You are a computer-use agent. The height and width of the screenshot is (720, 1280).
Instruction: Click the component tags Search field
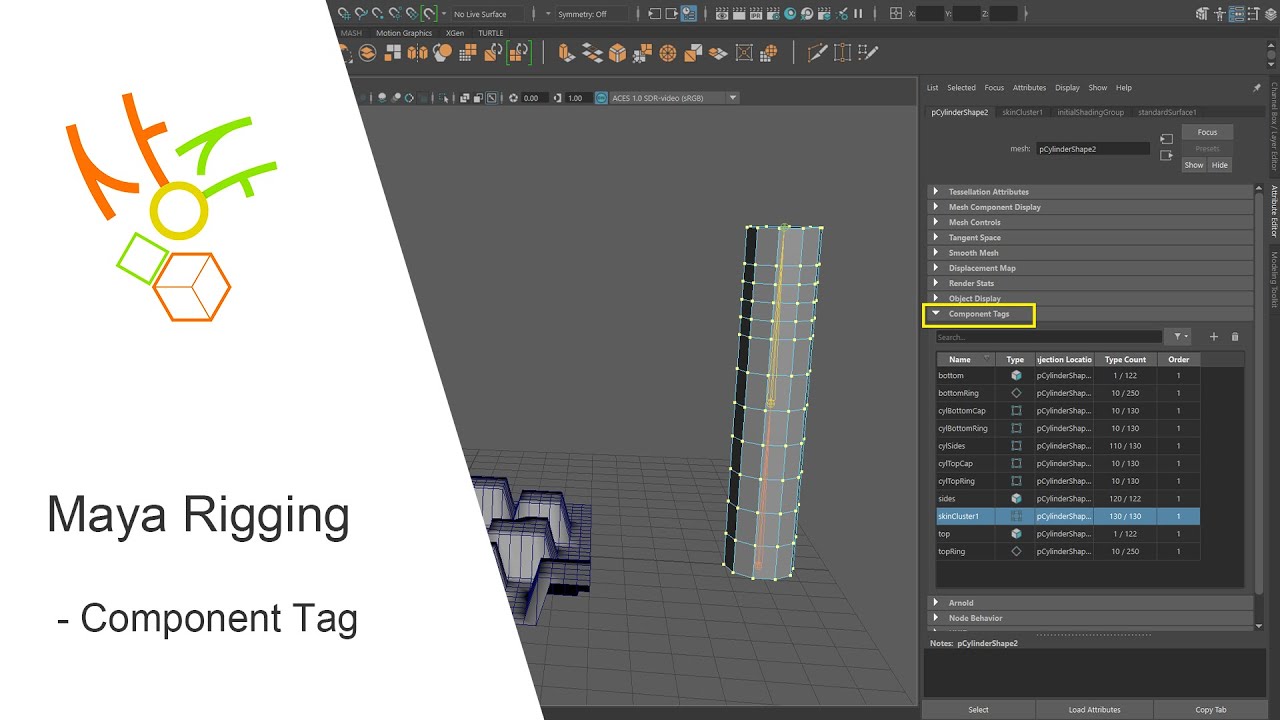pyautogui.click(x=1049, y=337)
